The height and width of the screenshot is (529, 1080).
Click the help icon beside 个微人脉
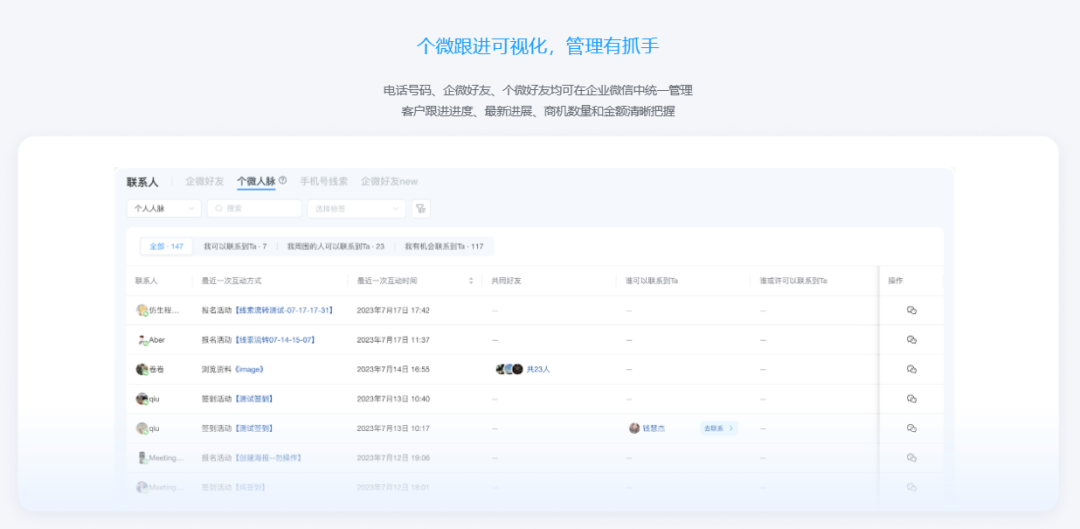coord(283,181)
